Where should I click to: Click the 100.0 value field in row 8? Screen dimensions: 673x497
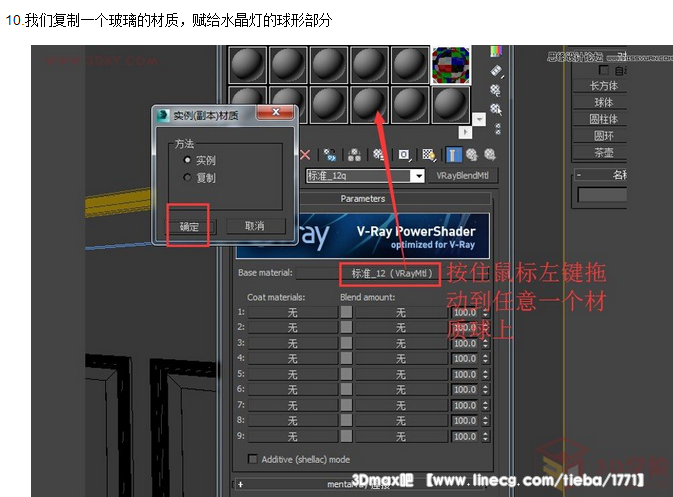tap(465, 421)
